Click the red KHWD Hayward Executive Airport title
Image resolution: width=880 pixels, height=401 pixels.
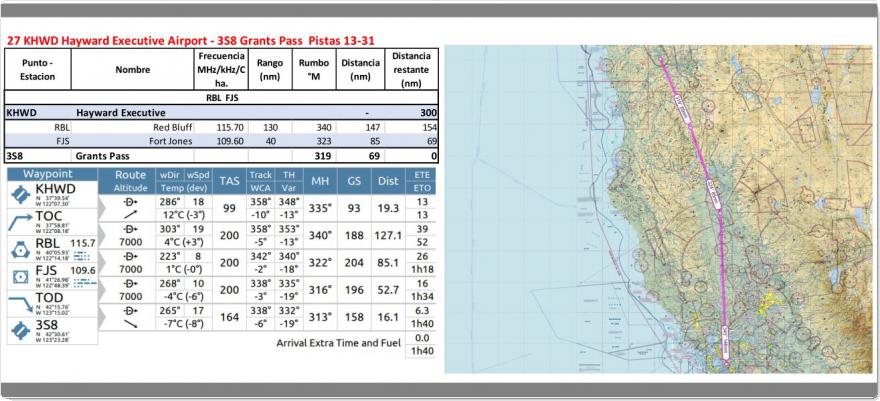coord(190,40)
